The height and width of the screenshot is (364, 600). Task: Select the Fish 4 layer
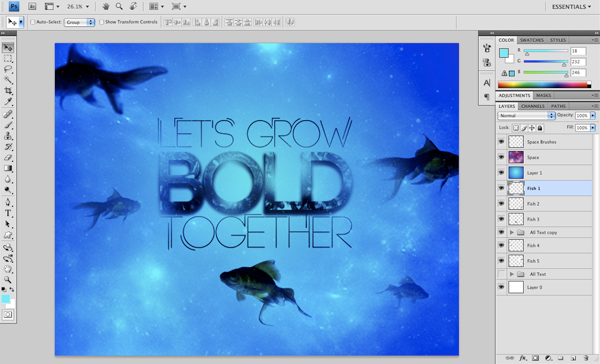pyautogui.click(x=544, y=245)
